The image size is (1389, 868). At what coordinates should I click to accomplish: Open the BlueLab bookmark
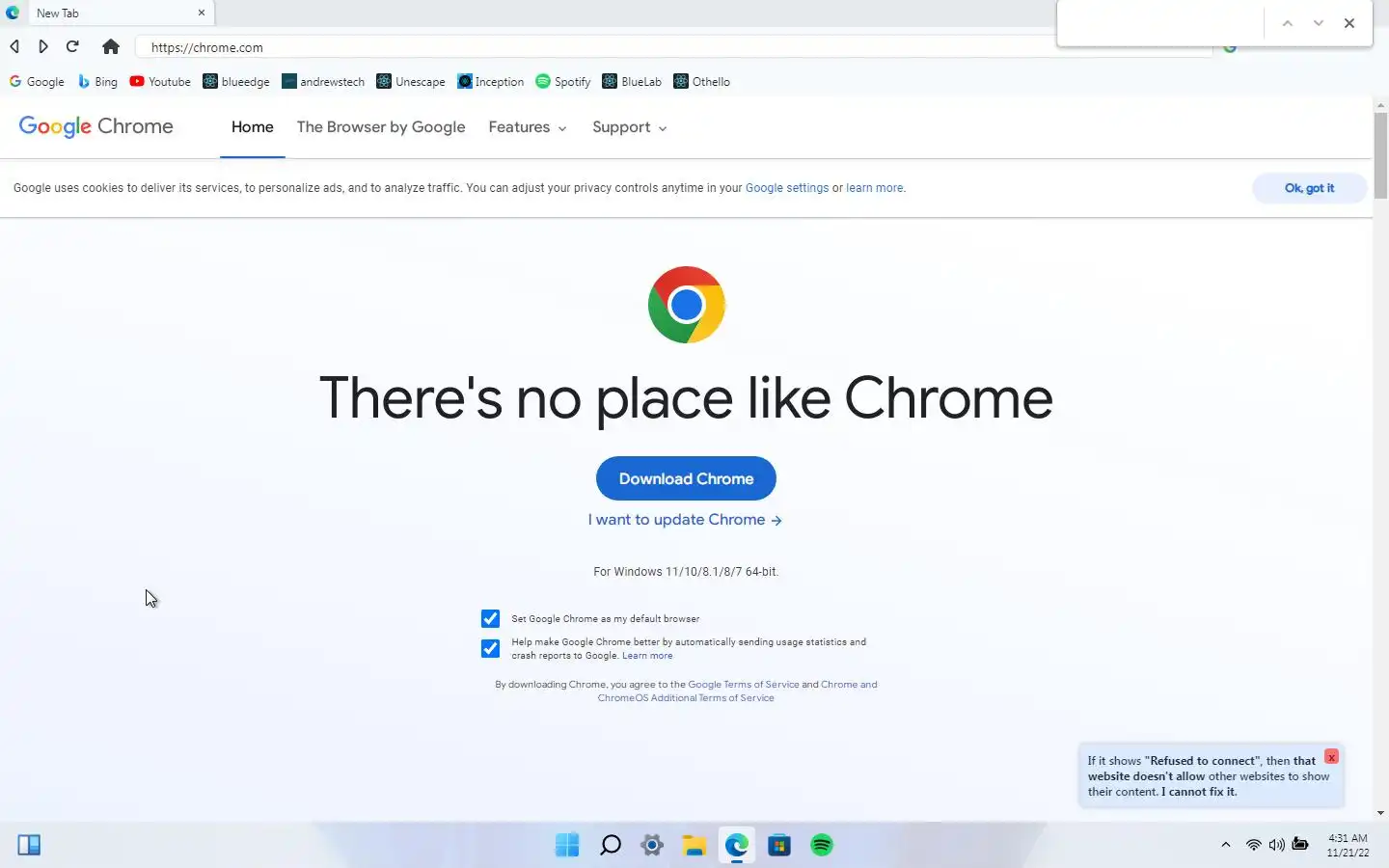coord(632,82)
